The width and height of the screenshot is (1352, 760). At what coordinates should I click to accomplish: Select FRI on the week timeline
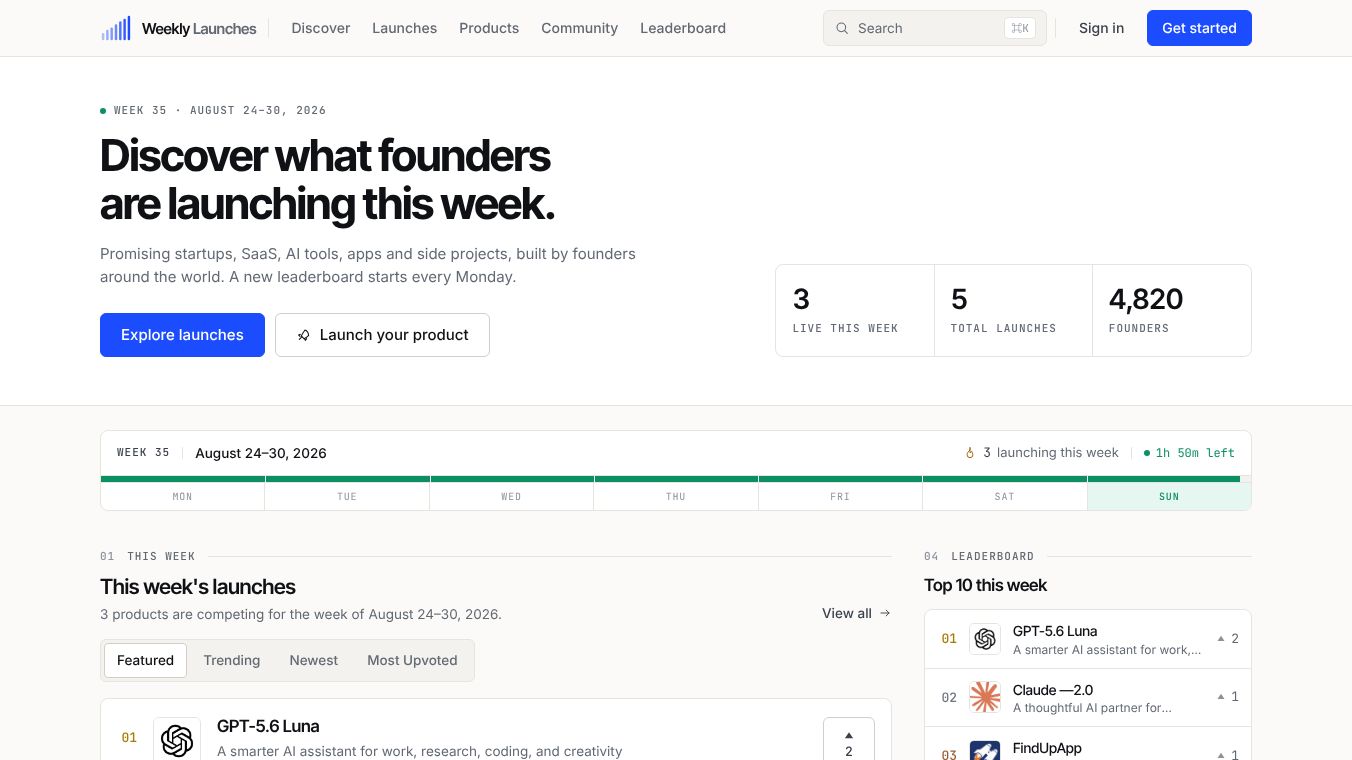840,496
